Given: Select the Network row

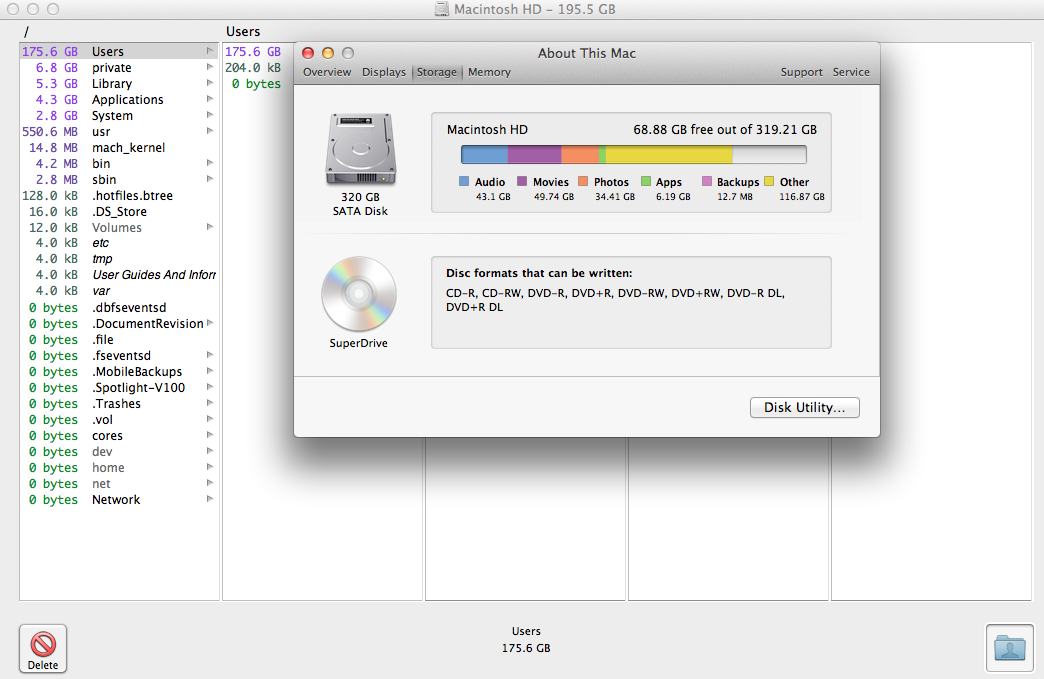Looking at the screenshot, I should [119, 499].
